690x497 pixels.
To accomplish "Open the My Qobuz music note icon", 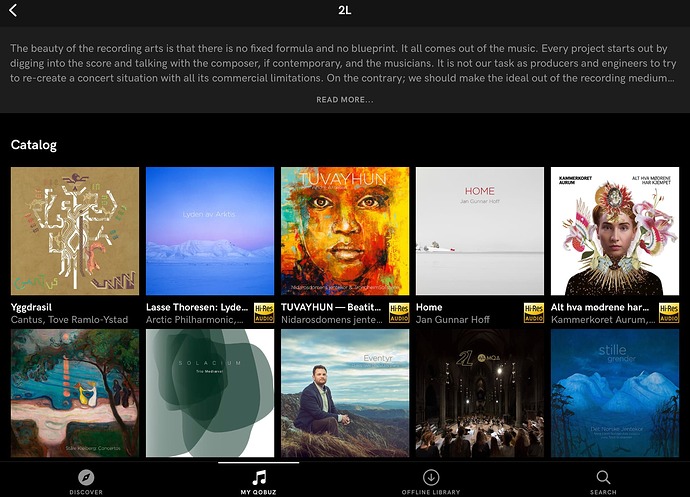I will tap(259, 477).
